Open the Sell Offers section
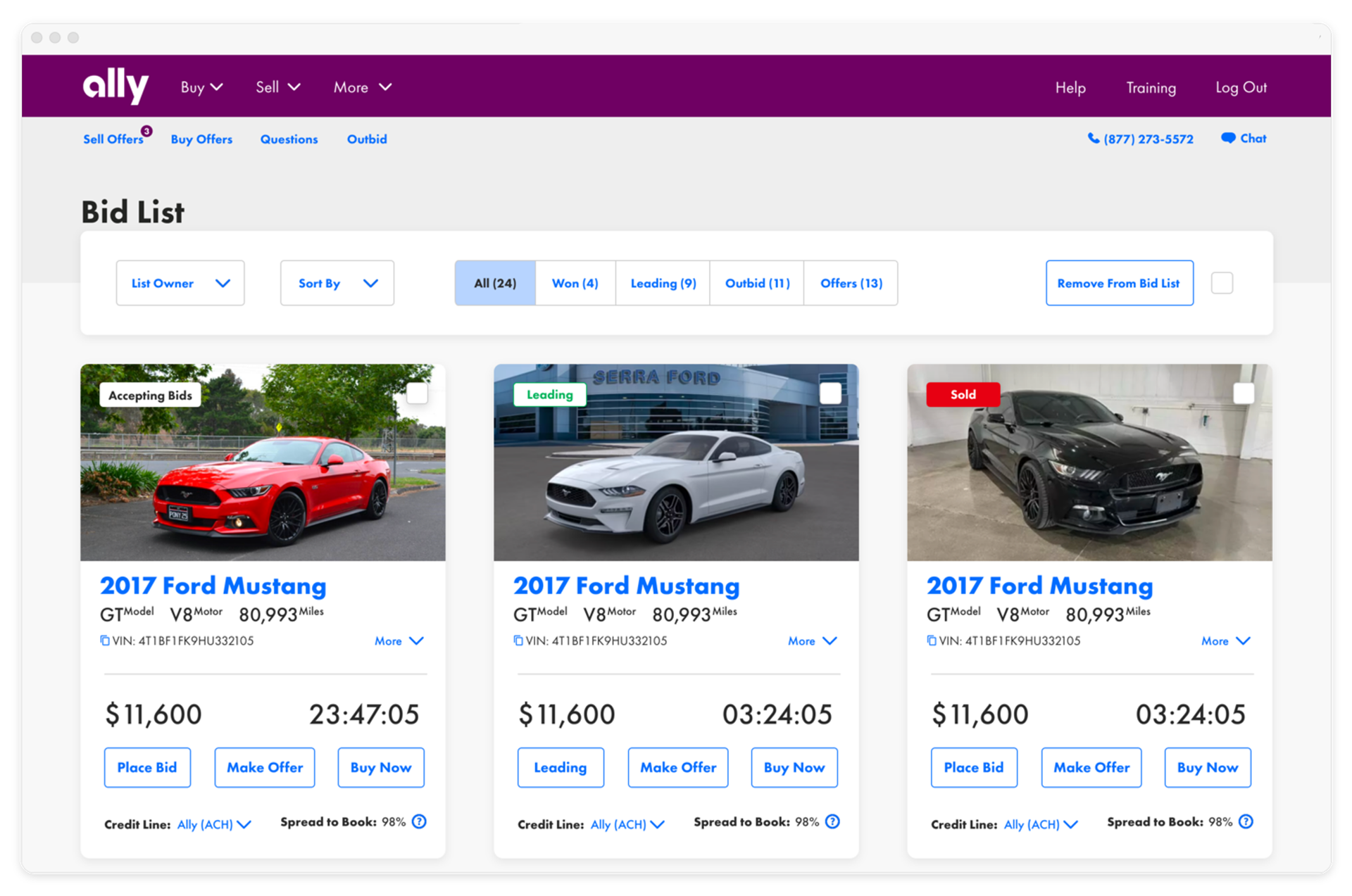Screen dimensions: 1352x896 (113, 139)
